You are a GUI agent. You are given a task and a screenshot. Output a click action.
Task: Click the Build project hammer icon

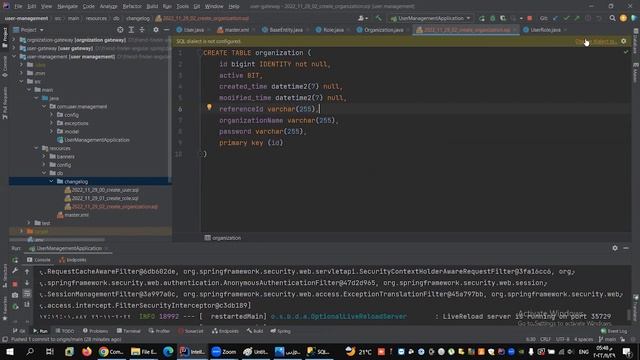click(x=378, y=18)
